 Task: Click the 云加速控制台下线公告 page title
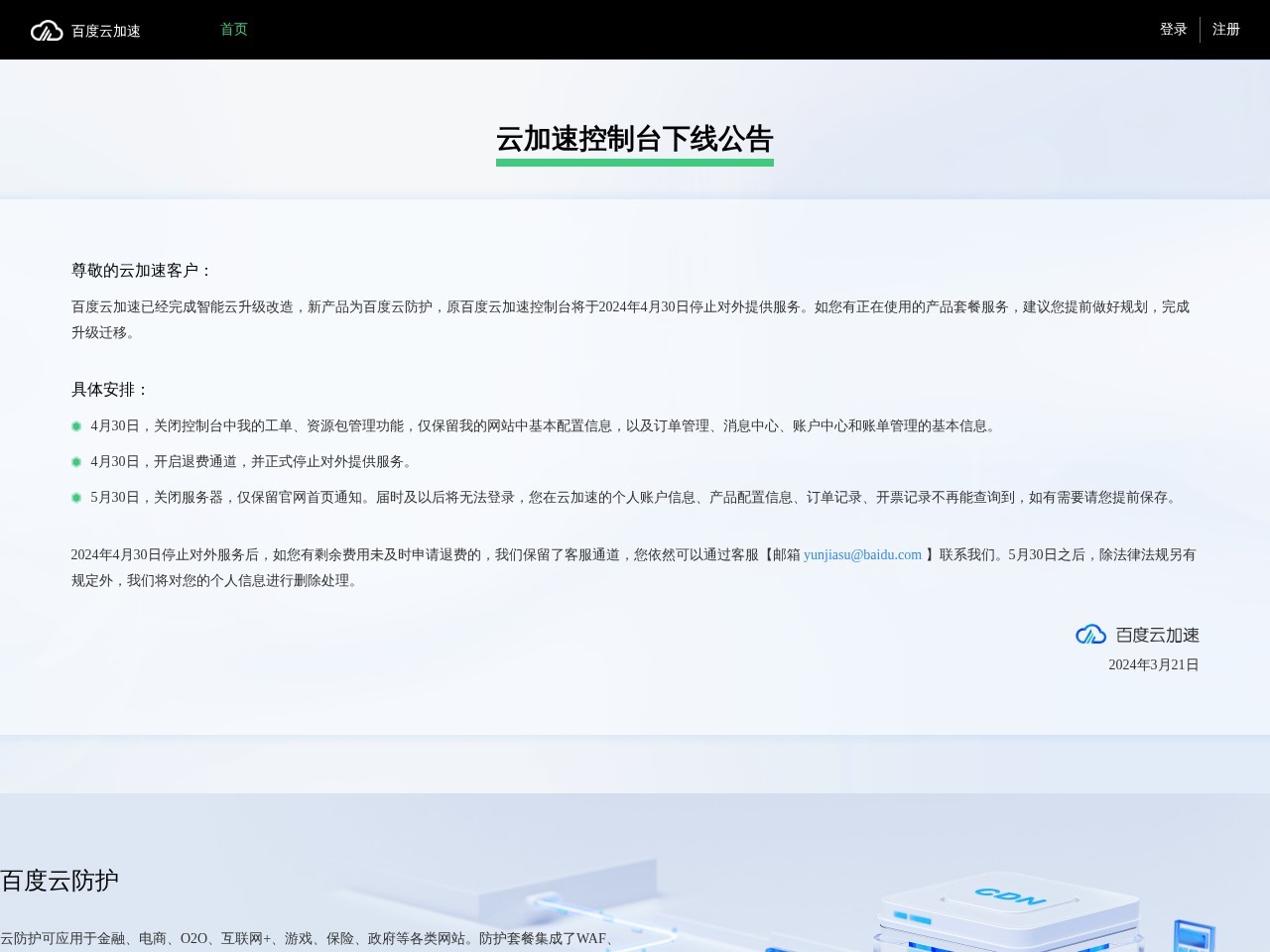tap(635, 141)
